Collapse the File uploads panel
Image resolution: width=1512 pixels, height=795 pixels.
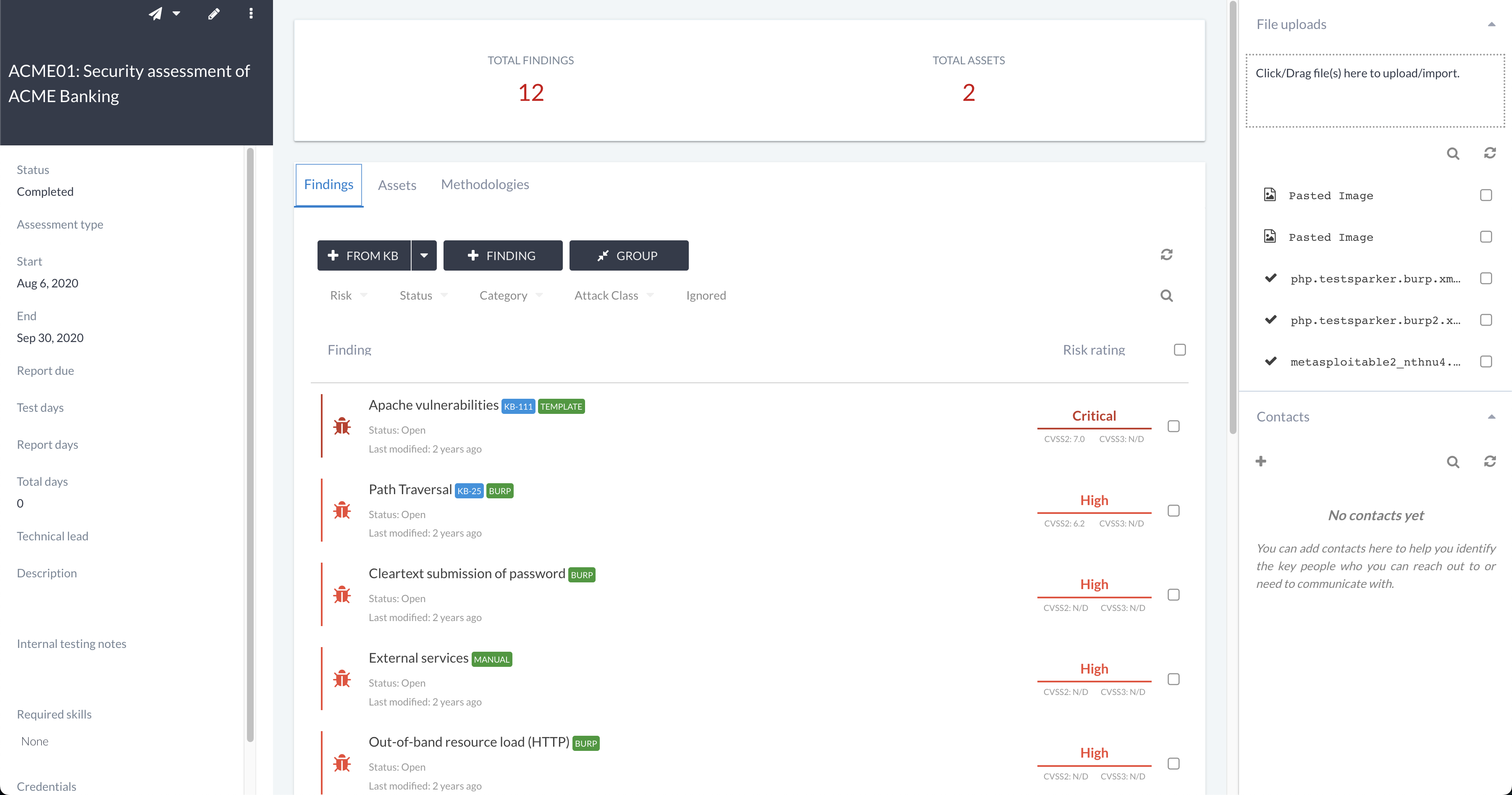[x=1491, y=24]
